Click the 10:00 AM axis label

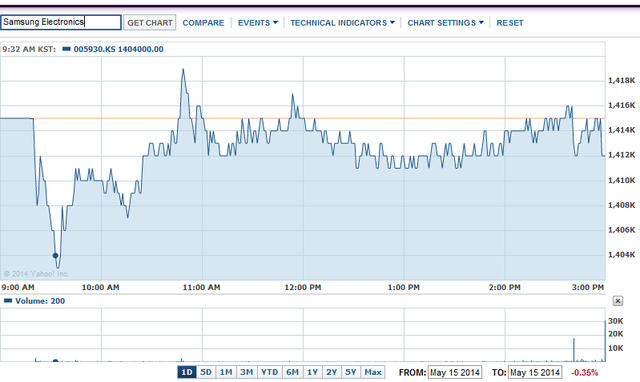coord(100,287)
